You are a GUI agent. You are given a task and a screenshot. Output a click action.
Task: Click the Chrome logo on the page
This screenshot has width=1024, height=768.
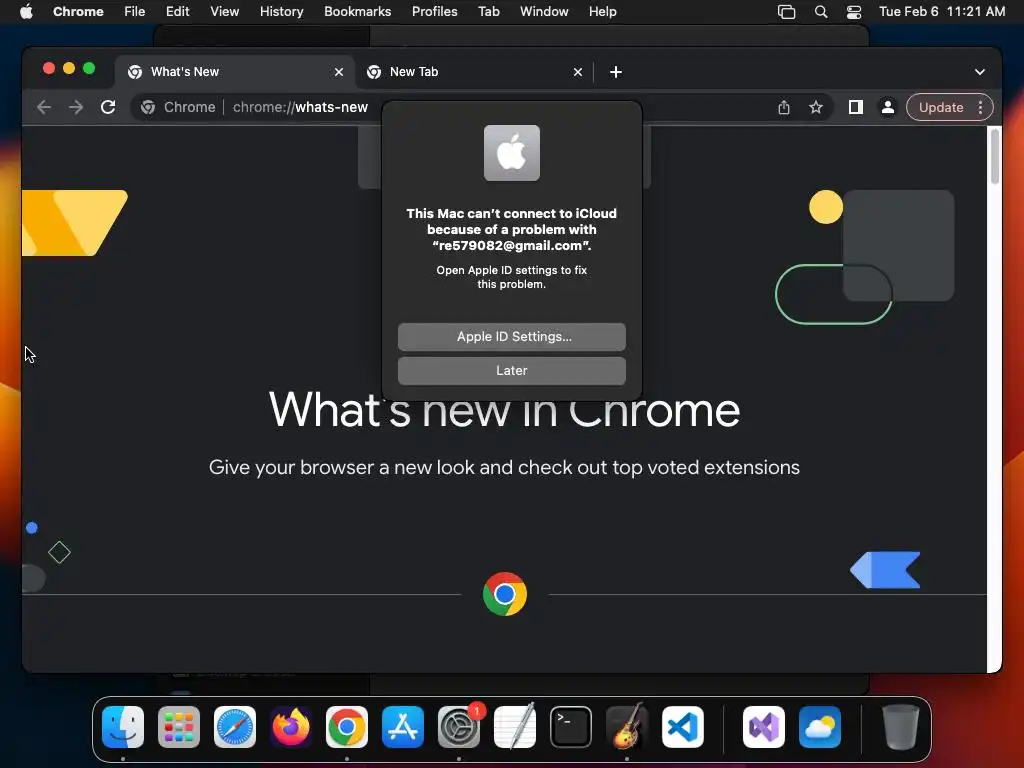(505, 594)
